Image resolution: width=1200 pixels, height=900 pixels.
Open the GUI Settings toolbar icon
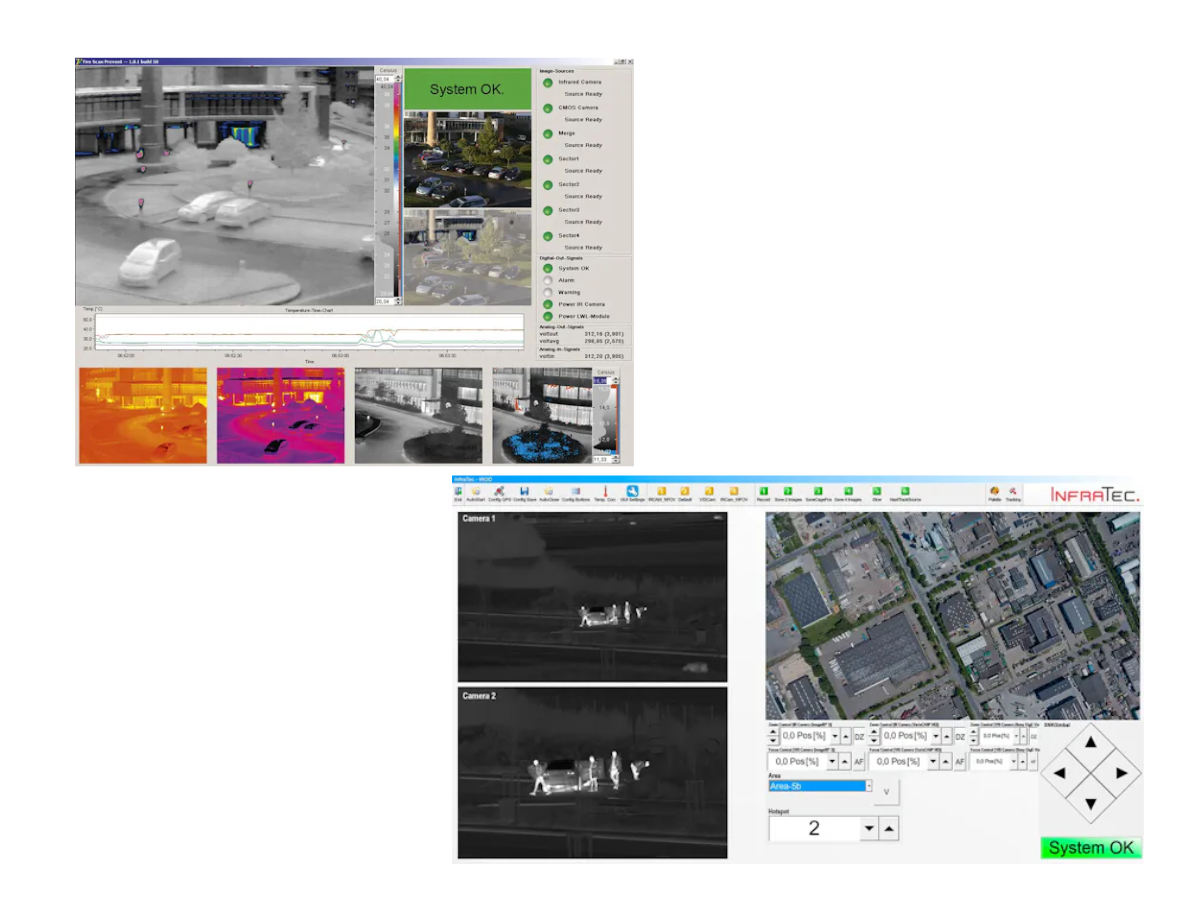tap(633, 491)
